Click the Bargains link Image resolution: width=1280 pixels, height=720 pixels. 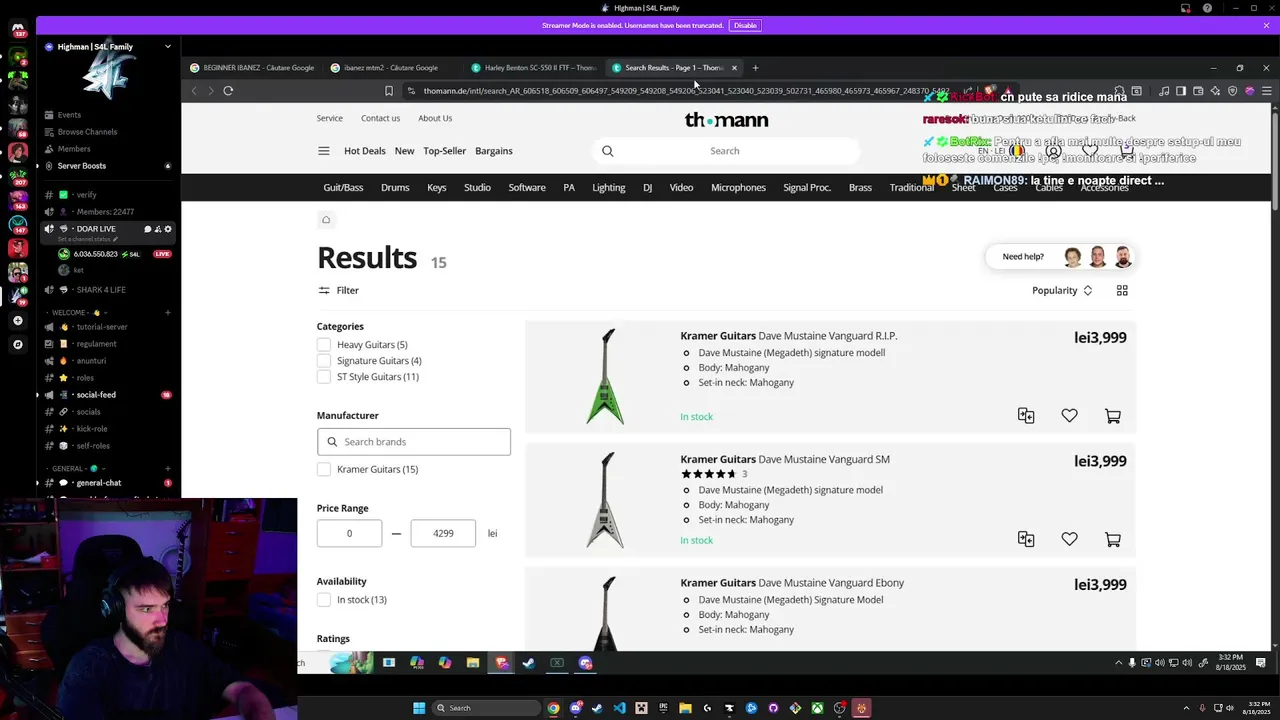pos(494,151)
